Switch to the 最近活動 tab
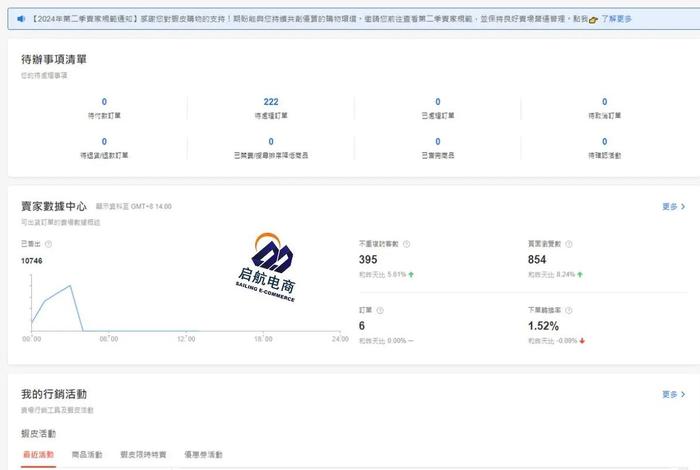This screenshot has width=700, height=470. click(x=38, y=454)
